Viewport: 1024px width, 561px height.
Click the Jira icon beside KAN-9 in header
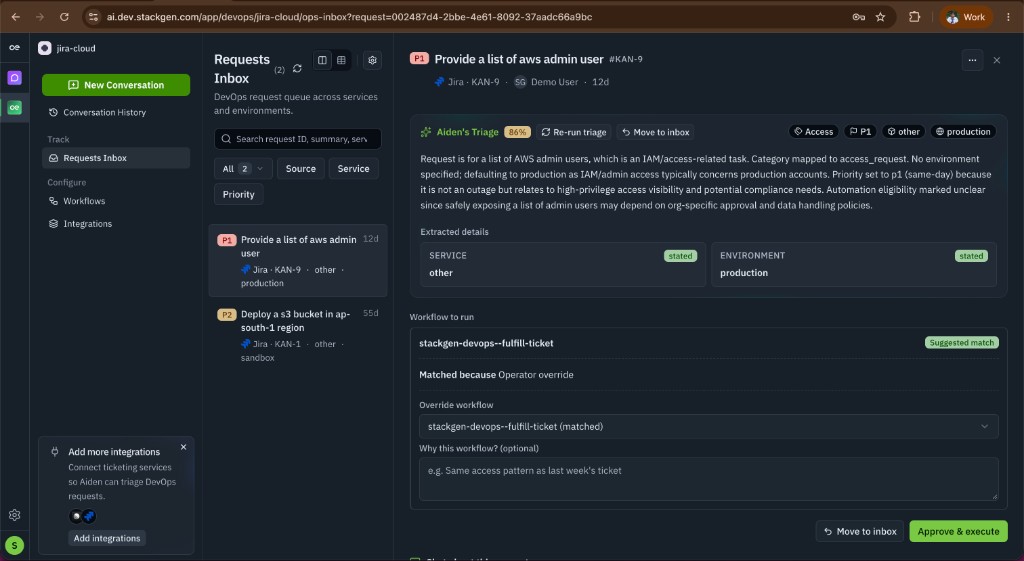[440, 82]
